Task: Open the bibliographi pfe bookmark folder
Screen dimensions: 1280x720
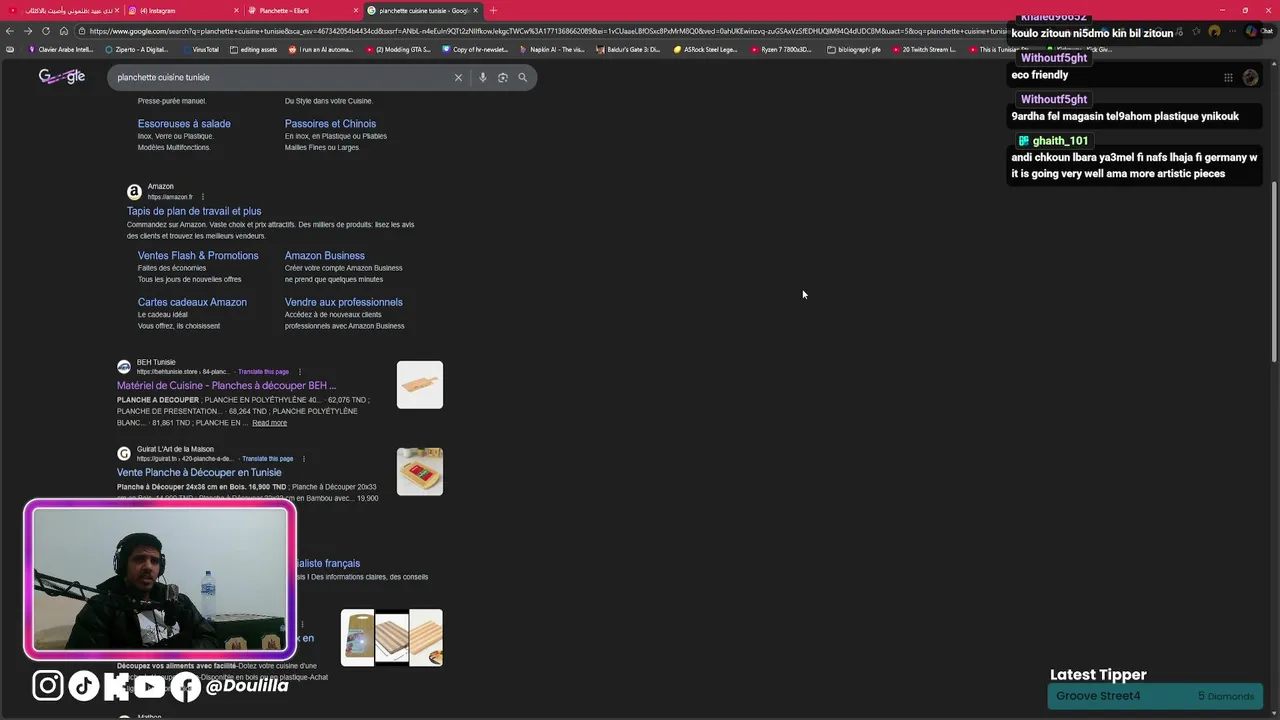Action: 854,49
